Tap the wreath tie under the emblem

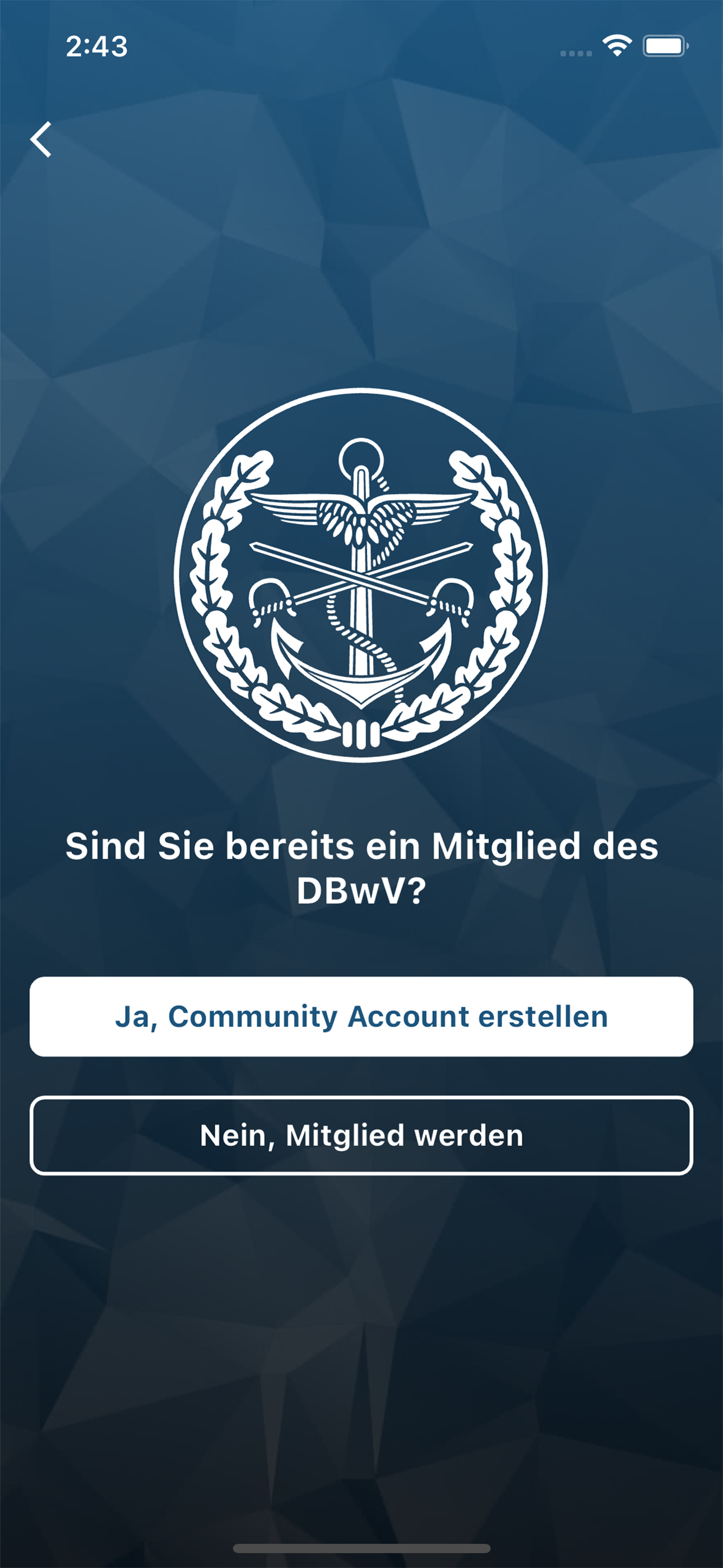(x=361, y=734)
